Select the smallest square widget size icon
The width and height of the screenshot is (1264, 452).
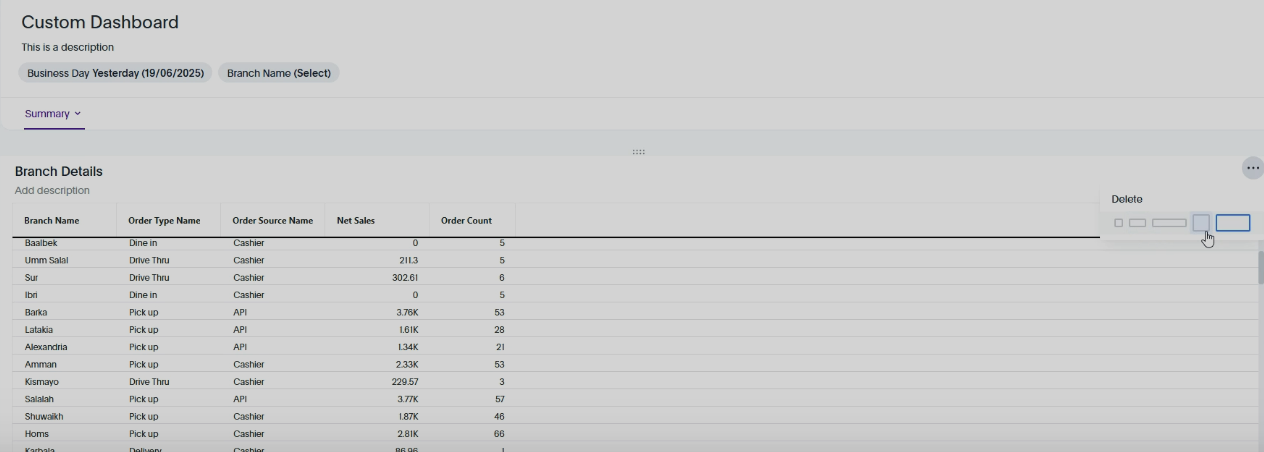(1118, 223)
